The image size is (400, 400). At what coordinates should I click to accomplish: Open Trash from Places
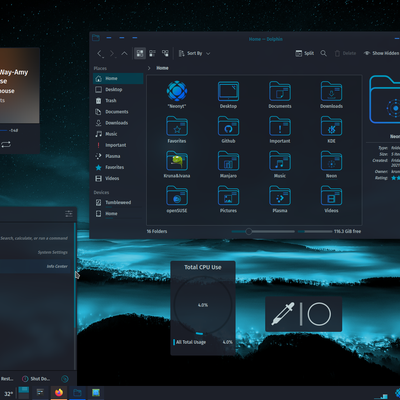(118, 100)
